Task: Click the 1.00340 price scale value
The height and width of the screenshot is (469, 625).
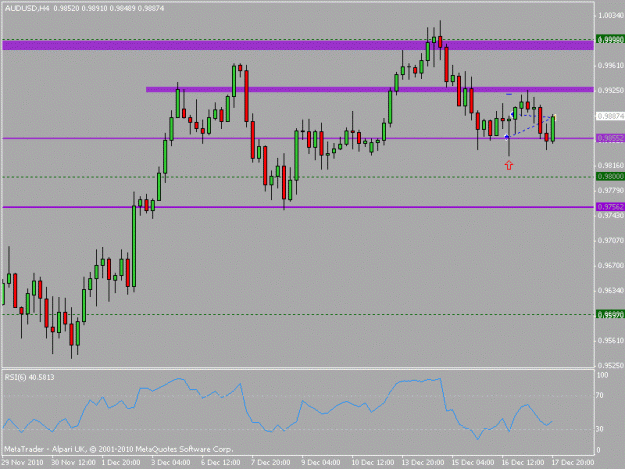Action: 611,16
